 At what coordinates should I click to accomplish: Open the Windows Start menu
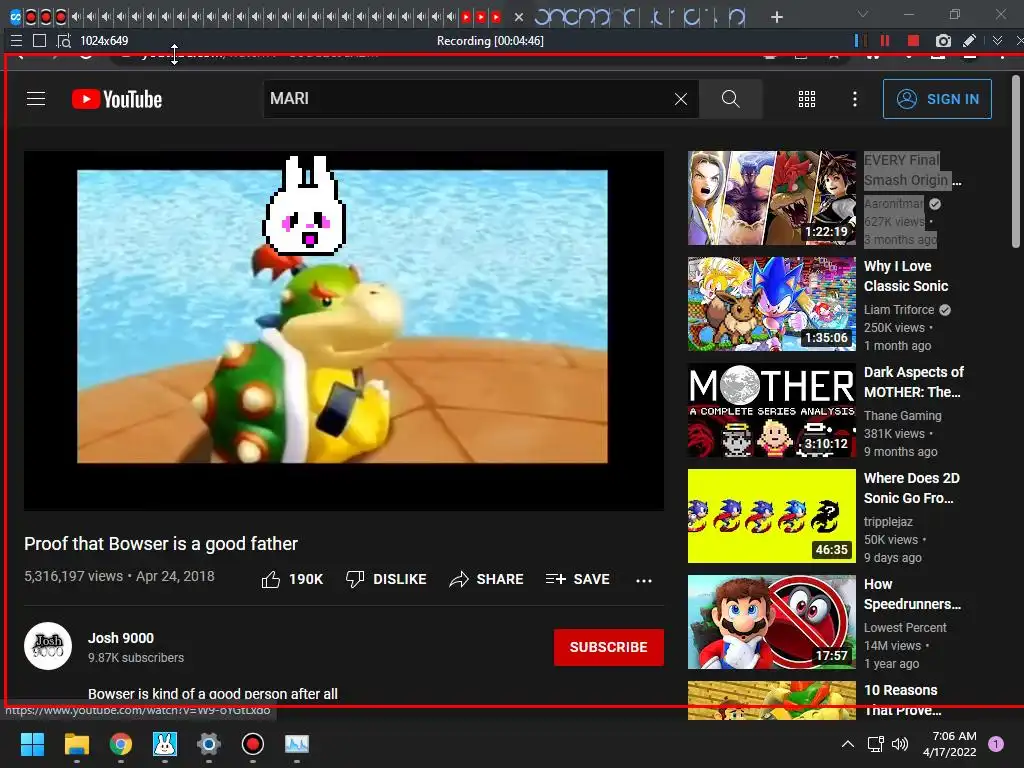(x=33, y=744)
